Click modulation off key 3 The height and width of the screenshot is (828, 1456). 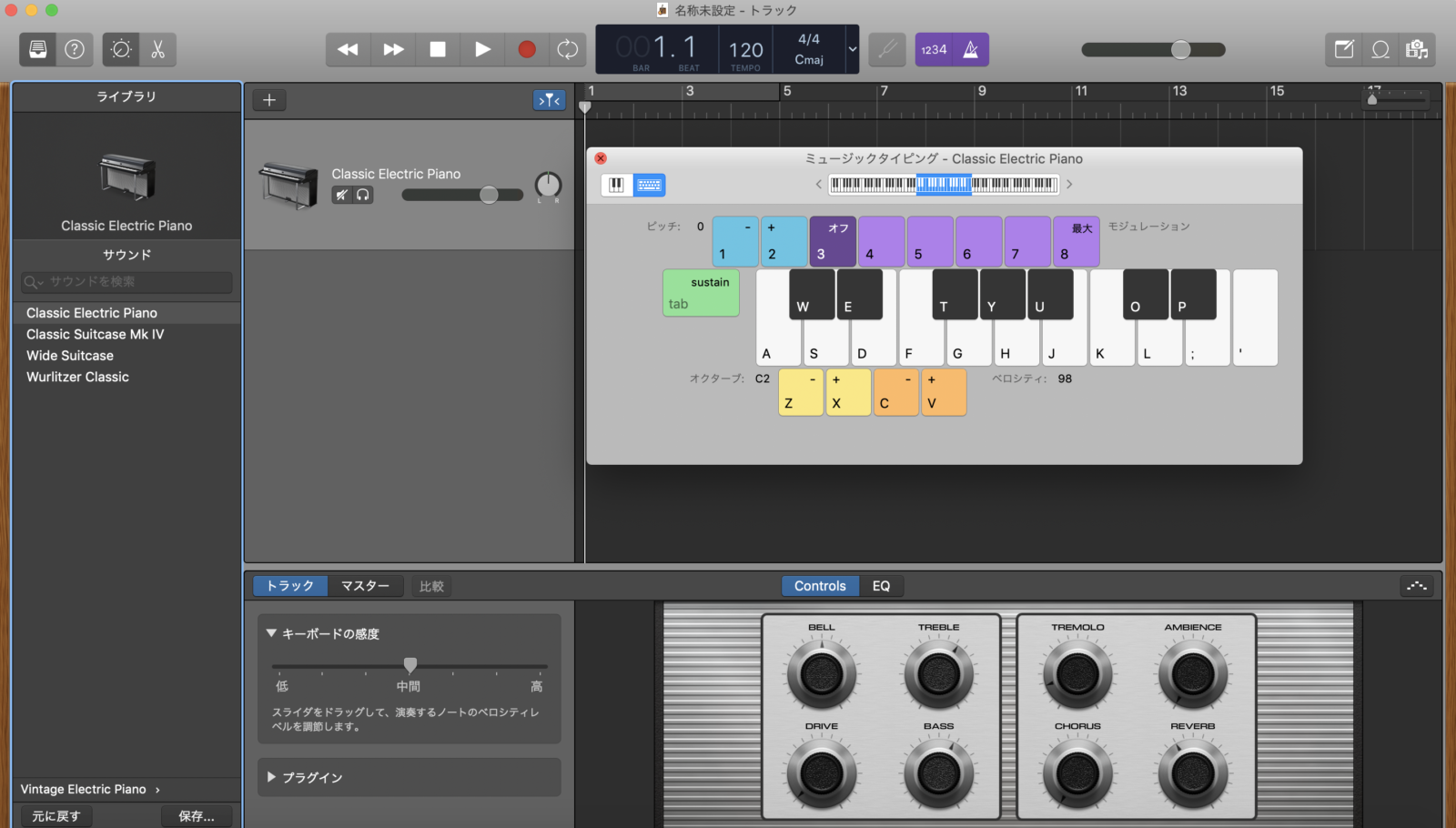[833, 241]
